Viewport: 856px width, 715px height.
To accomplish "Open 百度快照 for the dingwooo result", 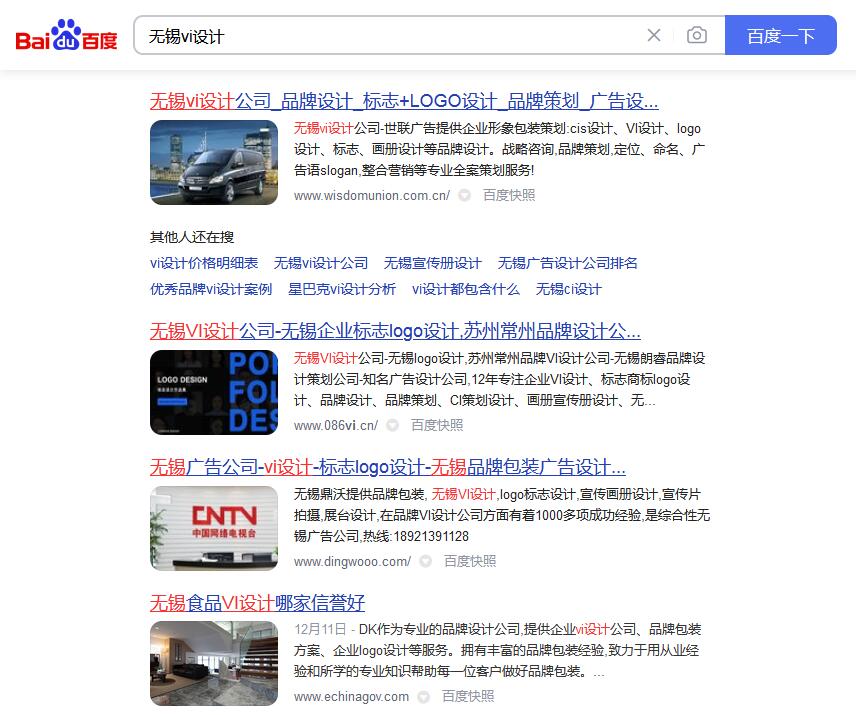I will pyautogui.click(x=470, y=561).
